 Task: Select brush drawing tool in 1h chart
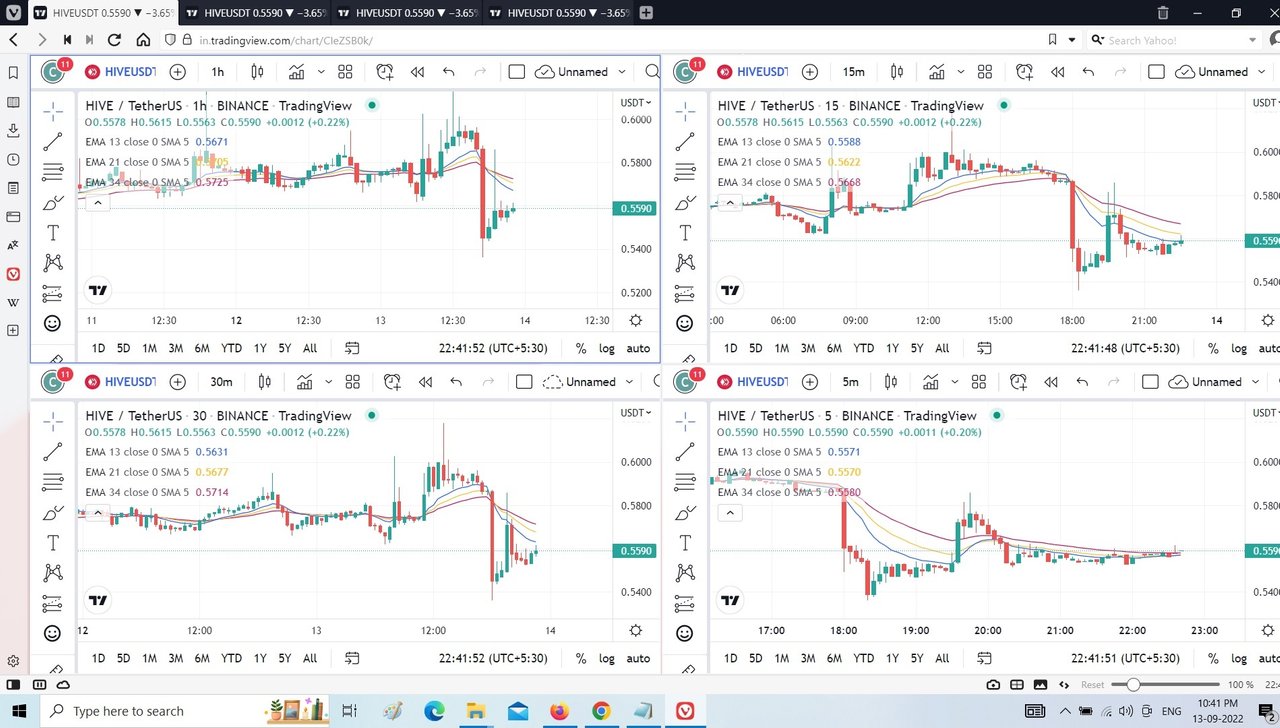point(53,203)
